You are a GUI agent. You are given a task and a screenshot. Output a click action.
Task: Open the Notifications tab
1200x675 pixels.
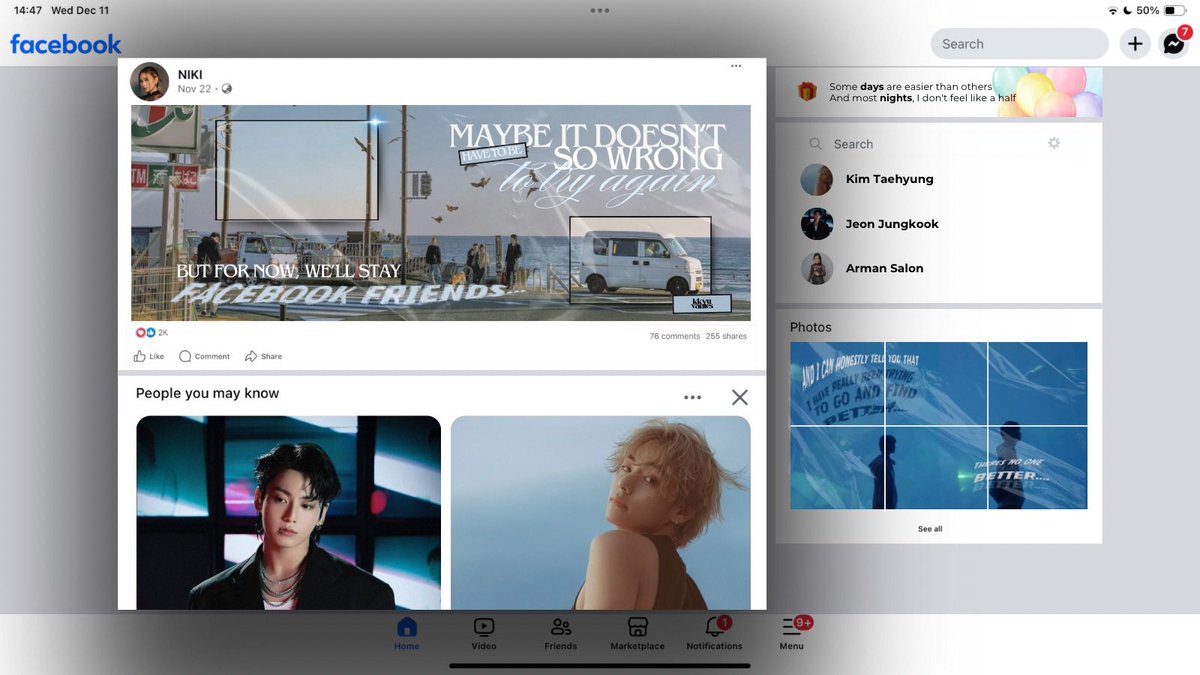pos(714,634)
